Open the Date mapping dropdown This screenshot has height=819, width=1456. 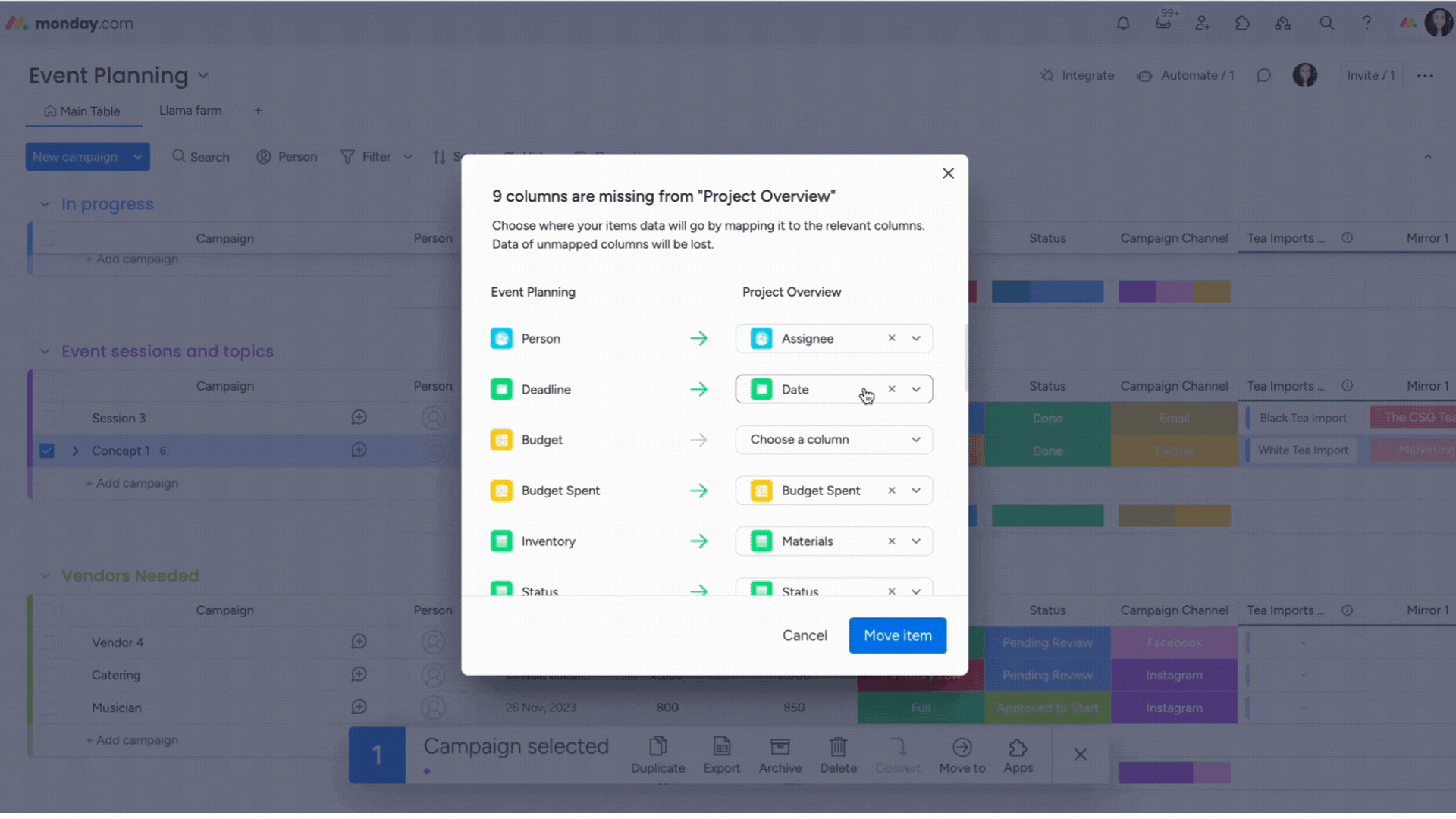coord(916,389)
